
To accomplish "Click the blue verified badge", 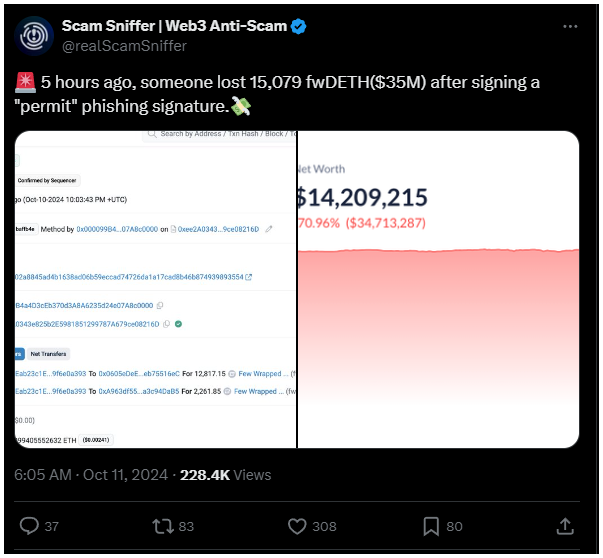I will pyautogui.click(x=298, y=27).
